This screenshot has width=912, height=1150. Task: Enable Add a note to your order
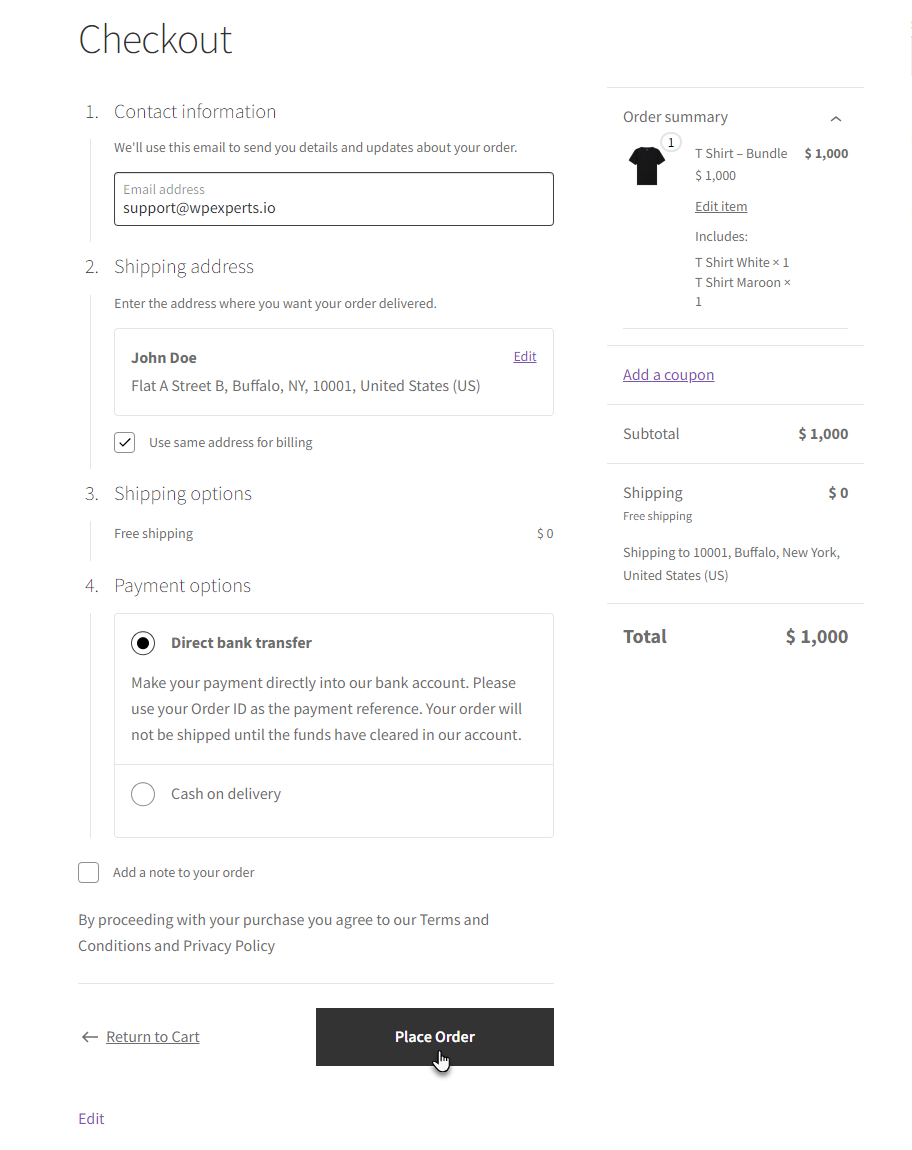coord(89,872)
